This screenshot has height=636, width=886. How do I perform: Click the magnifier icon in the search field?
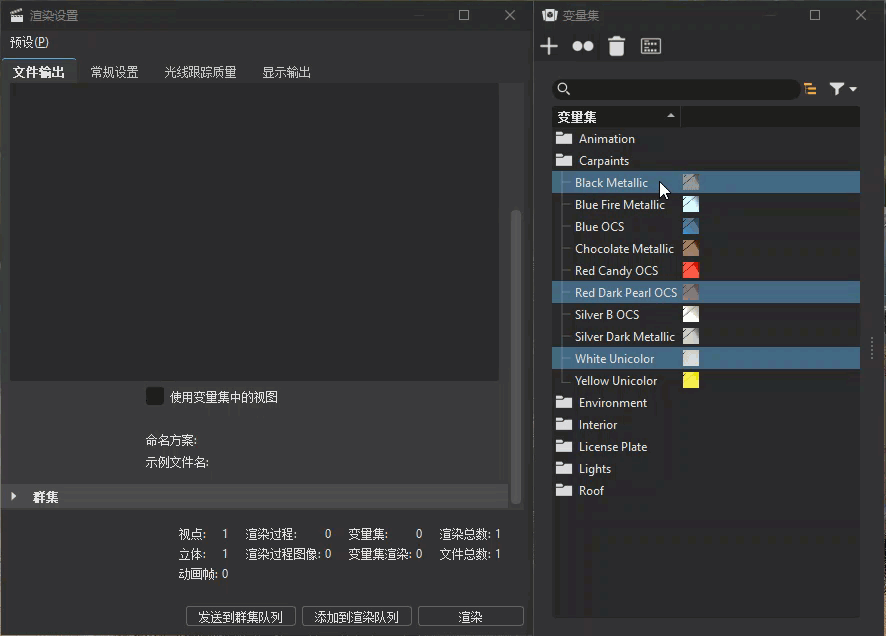coord(563,89)
